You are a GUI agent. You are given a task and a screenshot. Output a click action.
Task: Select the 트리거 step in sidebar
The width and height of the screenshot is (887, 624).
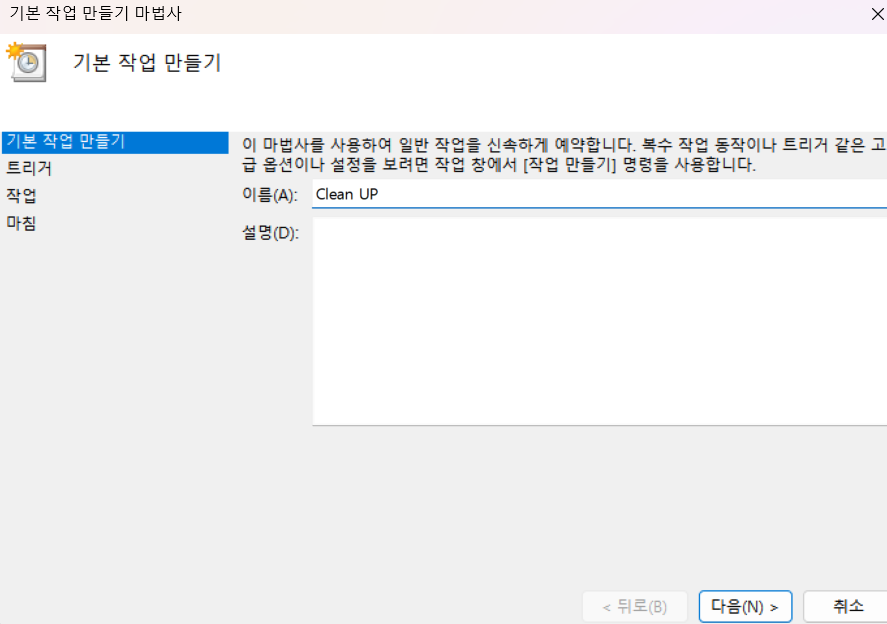point(29,169)
